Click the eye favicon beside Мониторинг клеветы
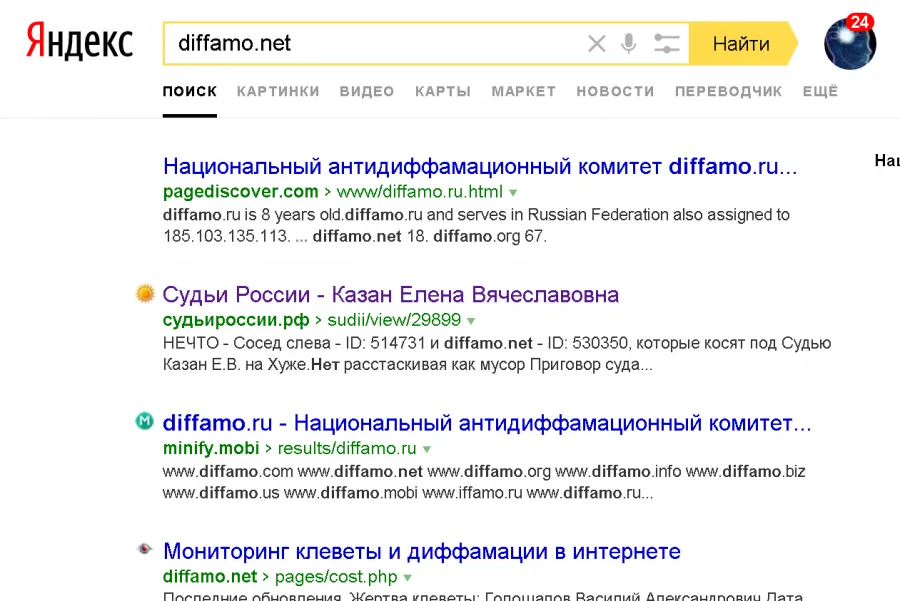Viewport: 900px width, 601px height. [x=145, y=549]
